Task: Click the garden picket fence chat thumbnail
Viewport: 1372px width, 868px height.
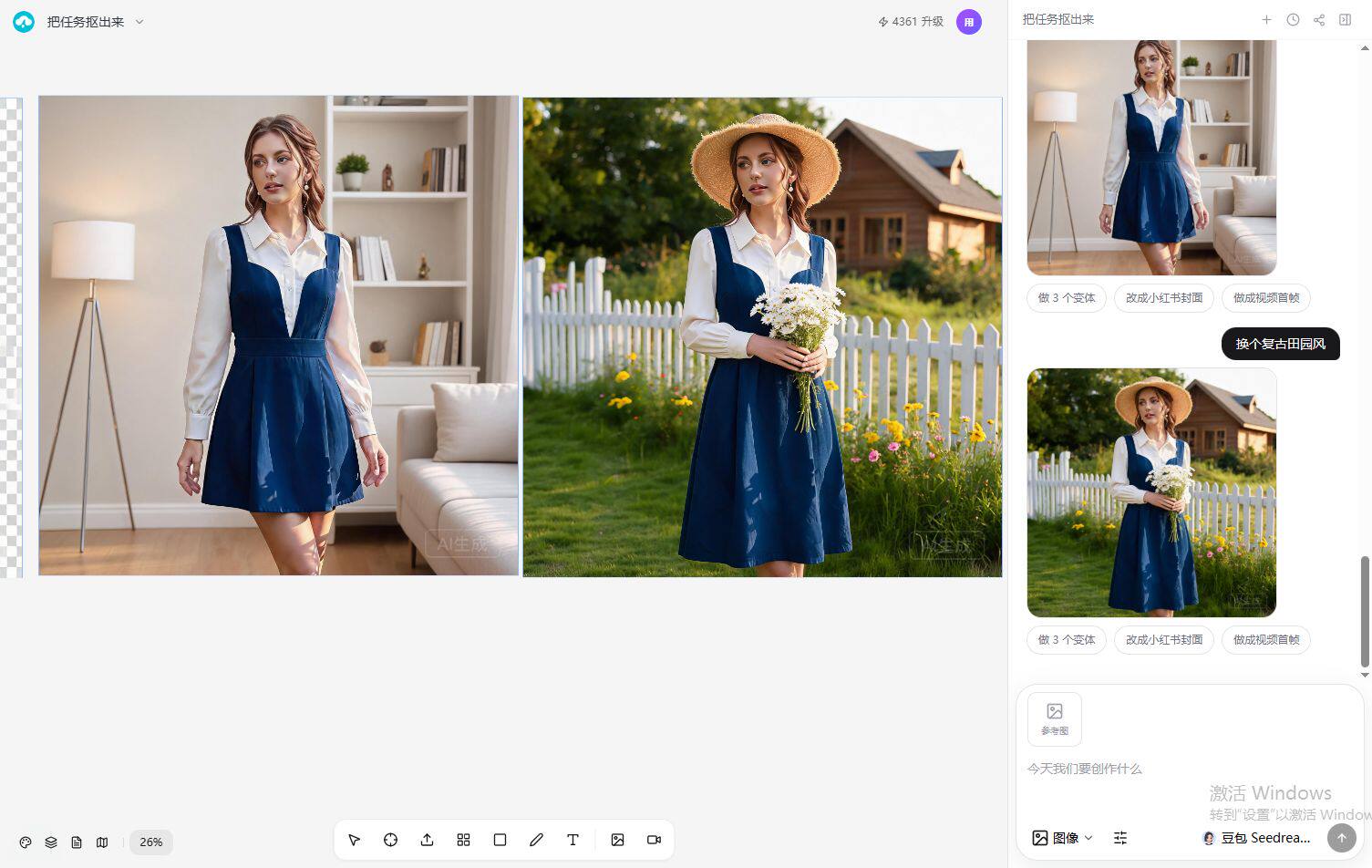Action: [1151, 492]
